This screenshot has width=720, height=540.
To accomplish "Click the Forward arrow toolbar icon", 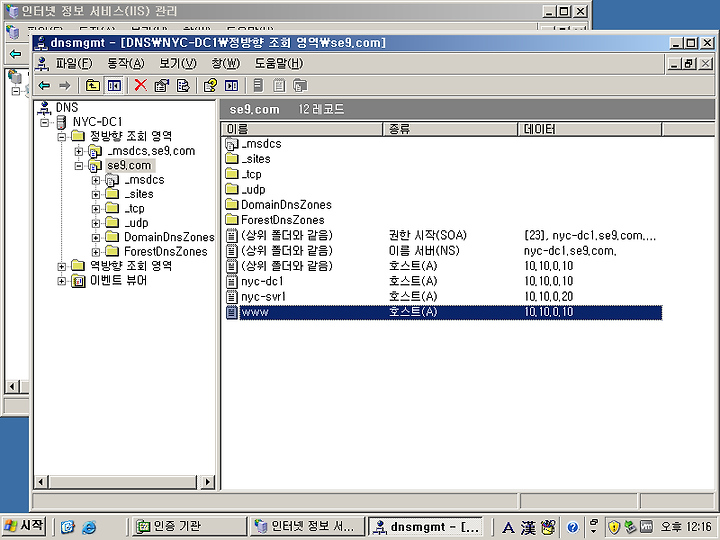I will (x=65, y=85).
